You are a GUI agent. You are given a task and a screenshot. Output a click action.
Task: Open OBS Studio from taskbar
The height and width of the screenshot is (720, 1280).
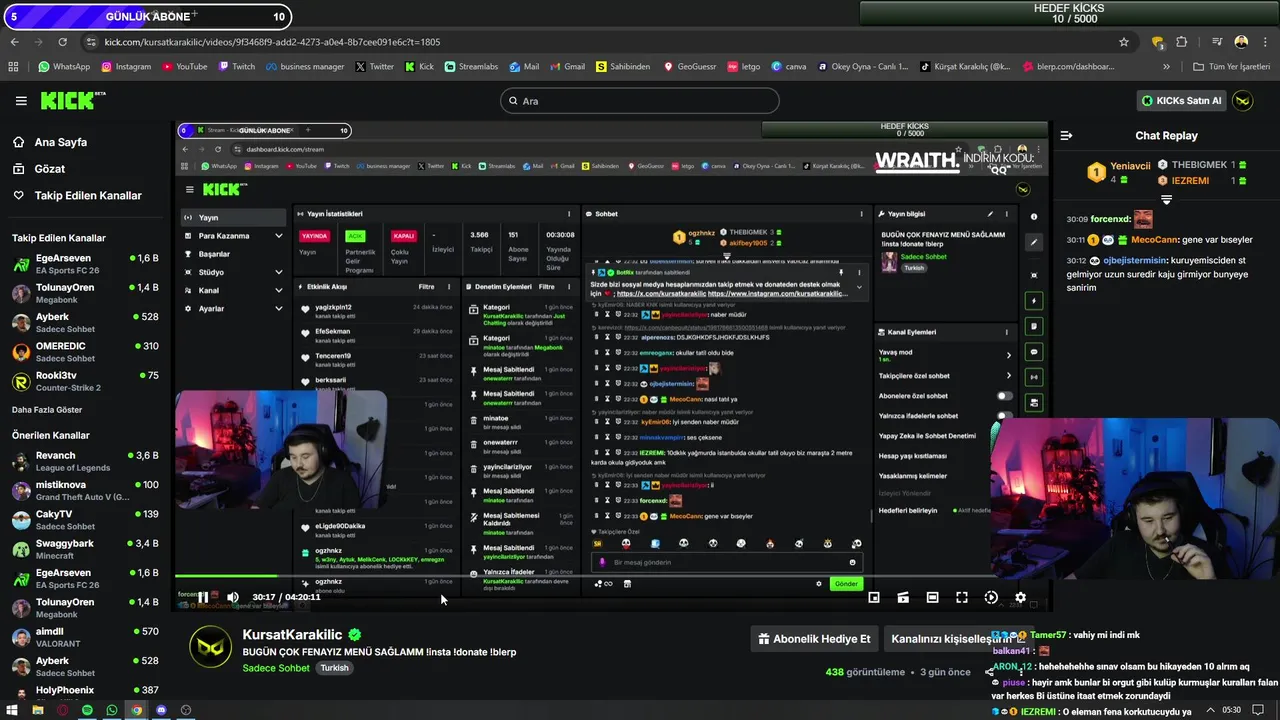tap(186, 710)
